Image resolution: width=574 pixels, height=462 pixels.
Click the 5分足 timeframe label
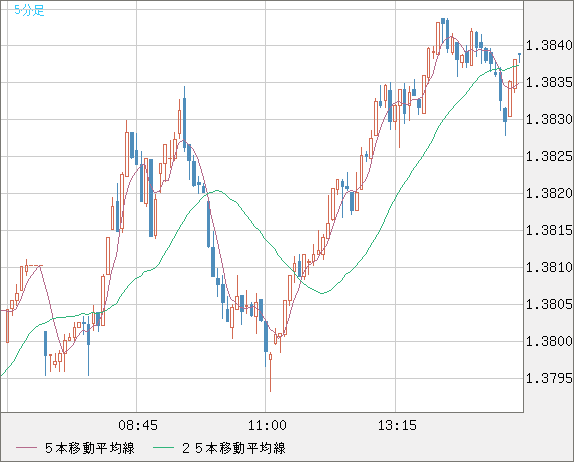coord(29,10)
